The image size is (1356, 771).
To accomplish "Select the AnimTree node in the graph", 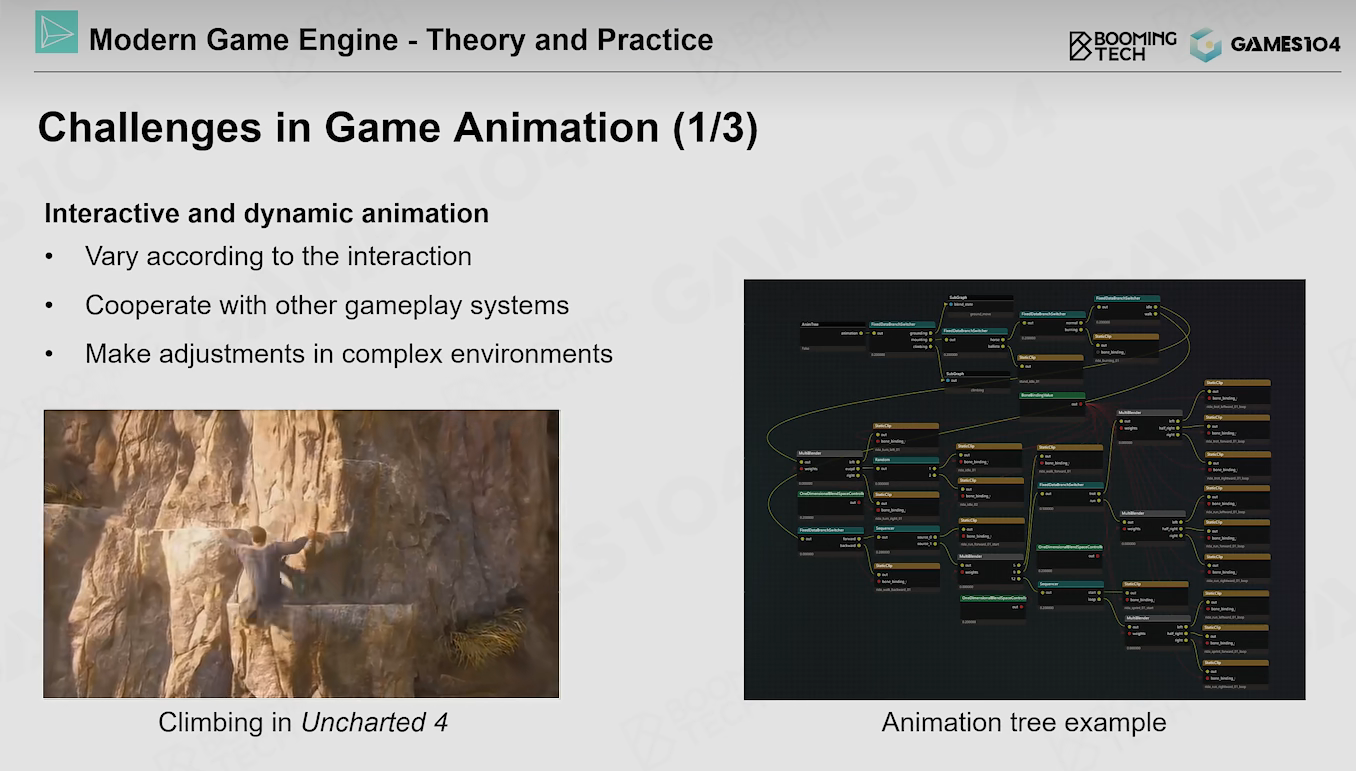I will click(834, 335).
